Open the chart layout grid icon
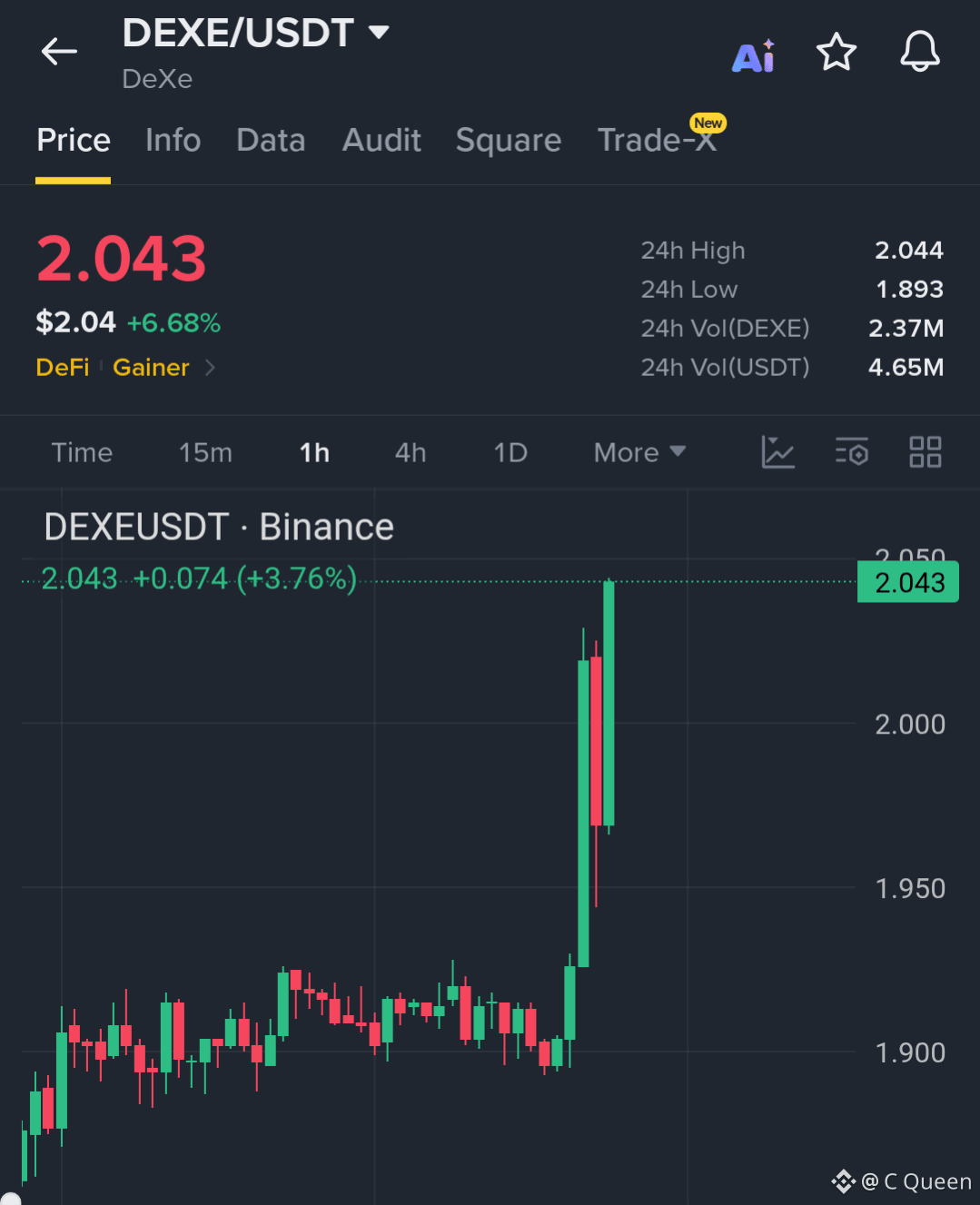 (x=926, y=451)
